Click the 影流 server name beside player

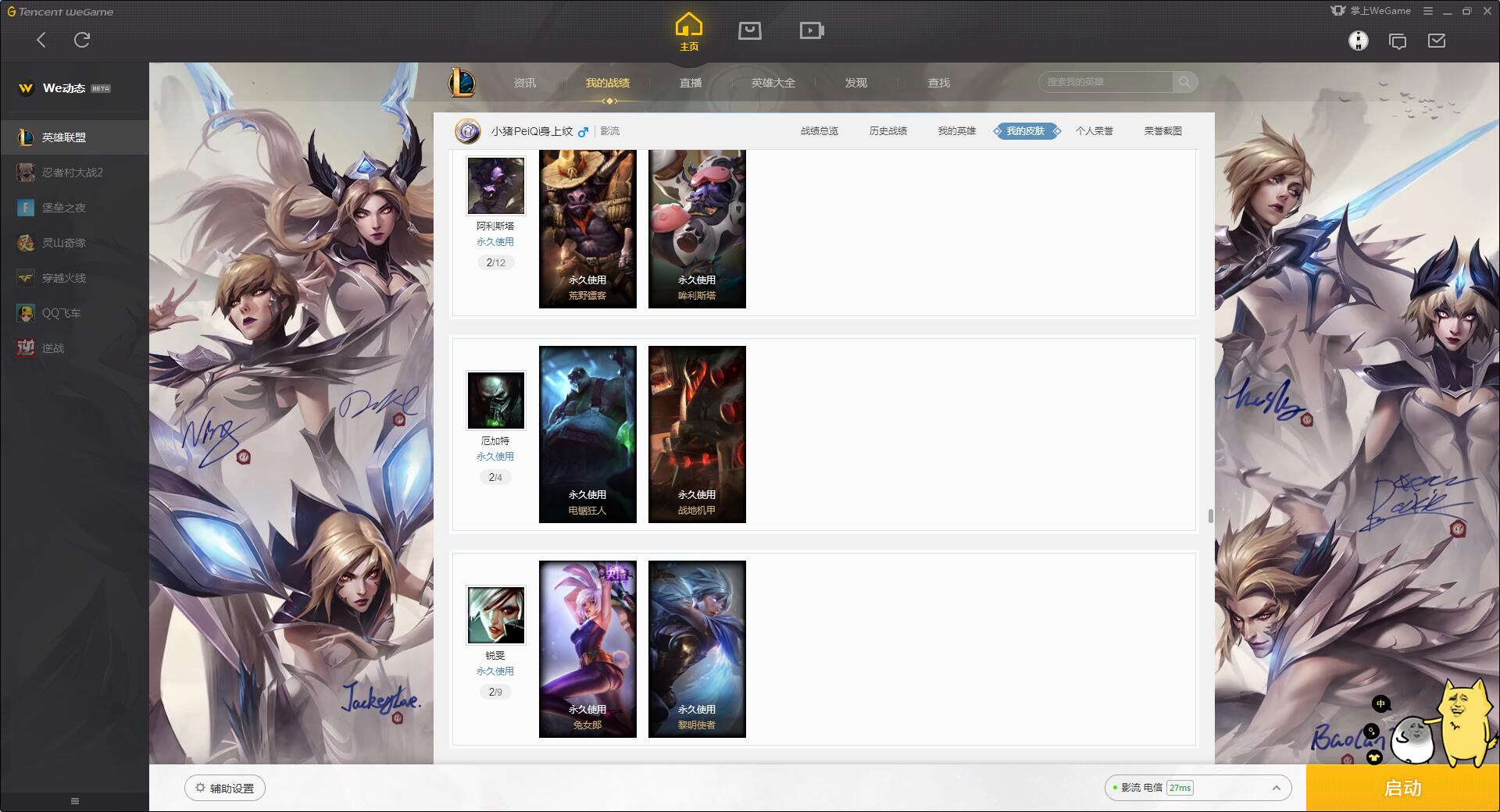[x=610, y=131]
